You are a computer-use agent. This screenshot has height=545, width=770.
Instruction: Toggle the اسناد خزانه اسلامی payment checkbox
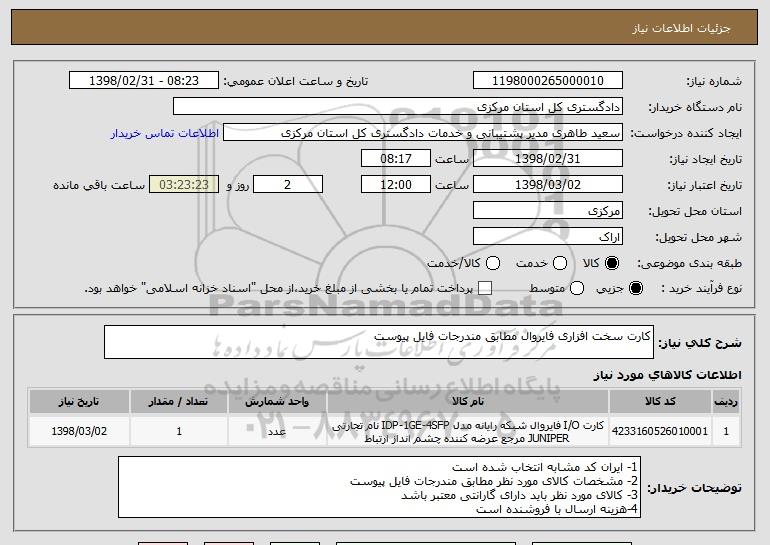click(x=485, y=289)
